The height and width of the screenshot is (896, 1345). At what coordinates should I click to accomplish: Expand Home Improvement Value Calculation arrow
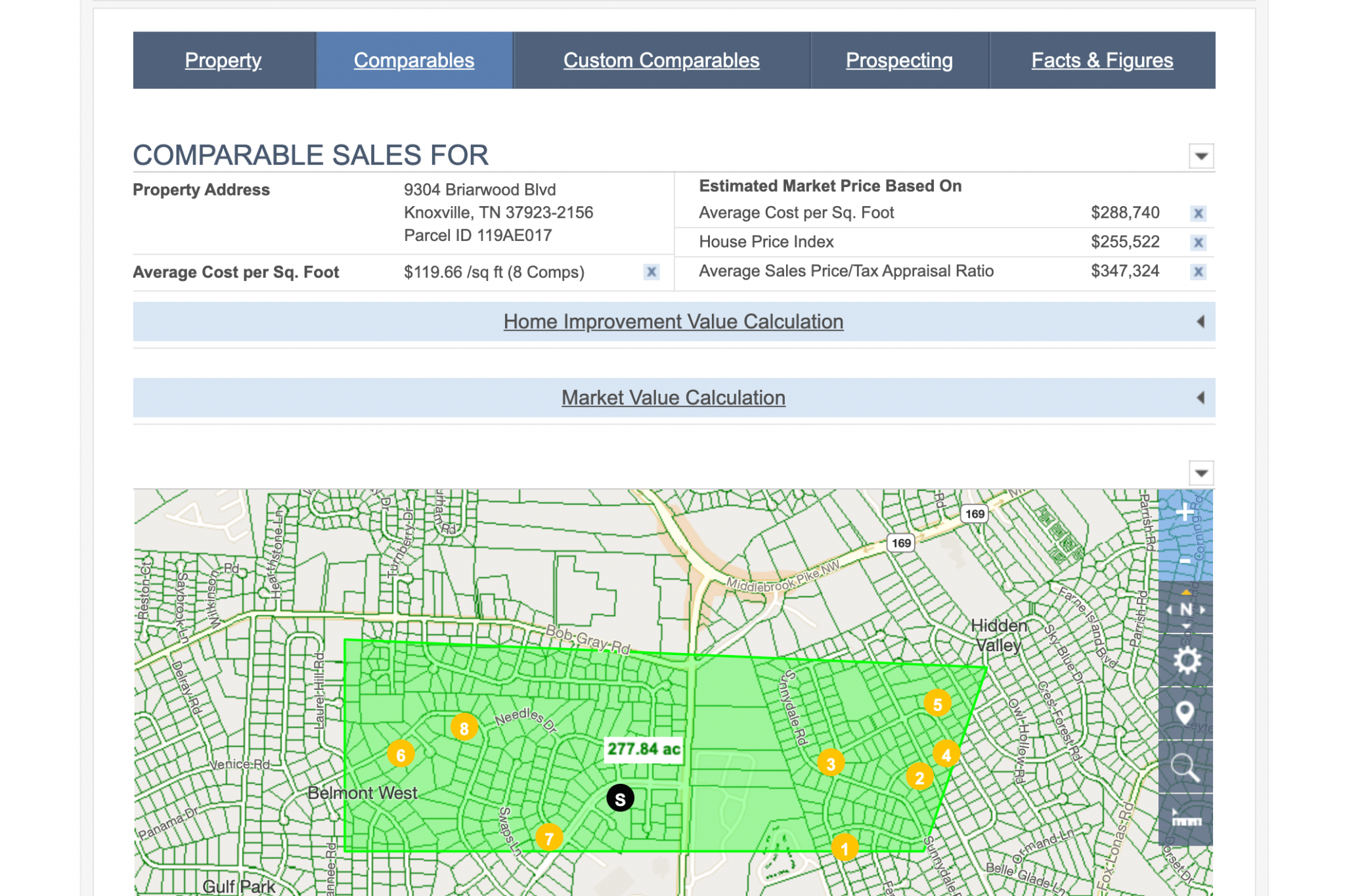pos(1201,322)
